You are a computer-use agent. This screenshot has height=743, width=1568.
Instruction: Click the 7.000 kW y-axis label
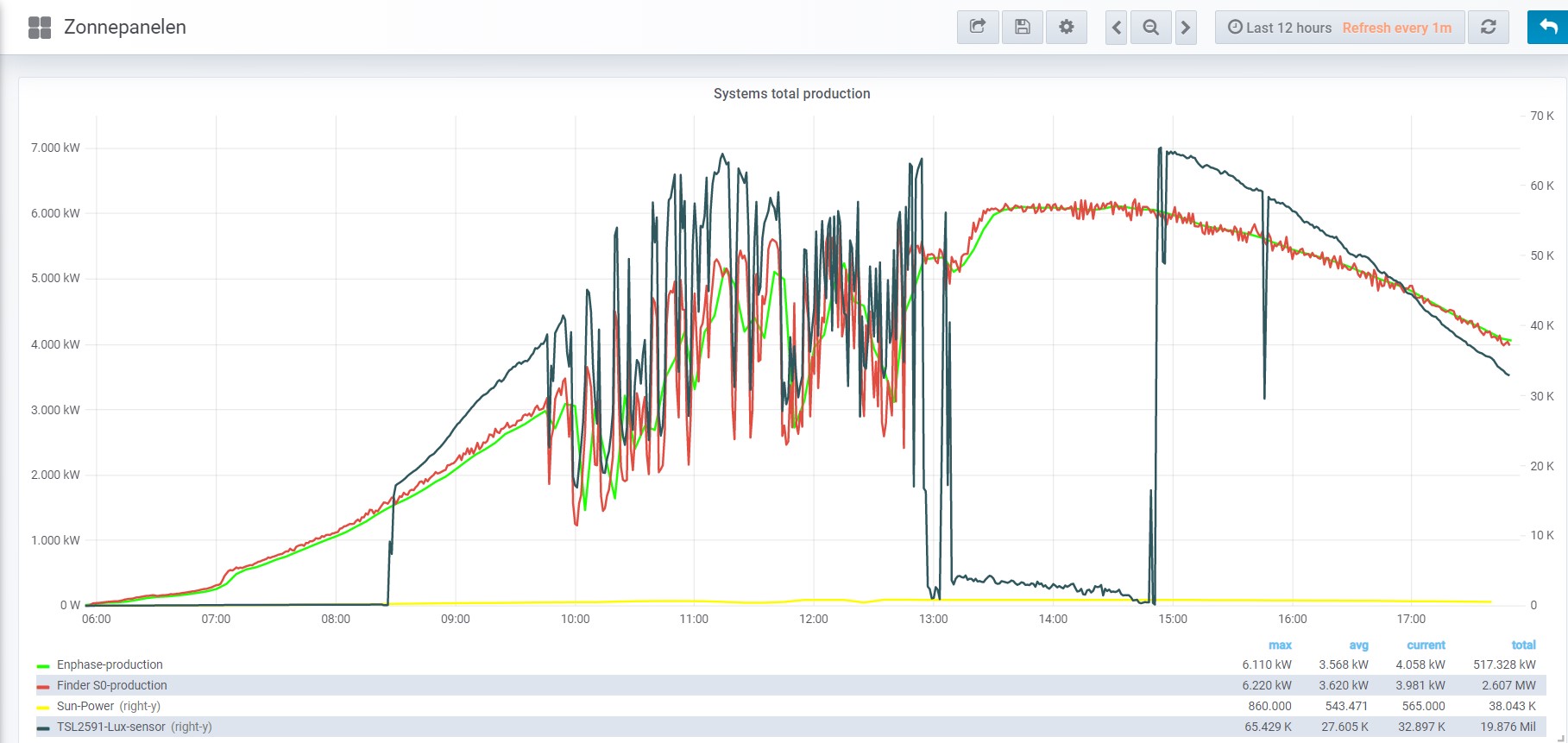click(55, 148)
